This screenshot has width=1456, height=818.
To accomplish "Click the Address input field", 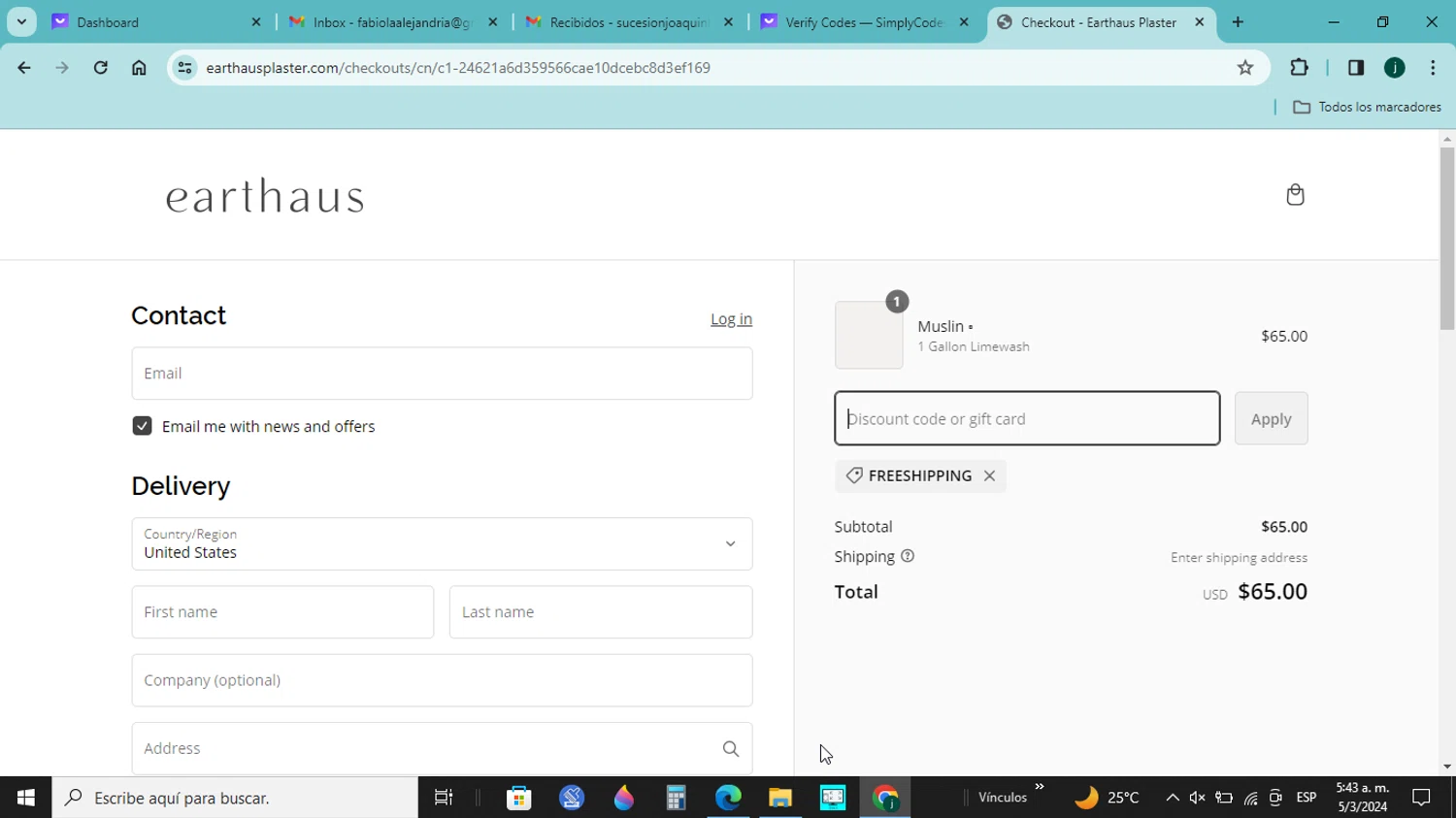I will coord(442,748).
